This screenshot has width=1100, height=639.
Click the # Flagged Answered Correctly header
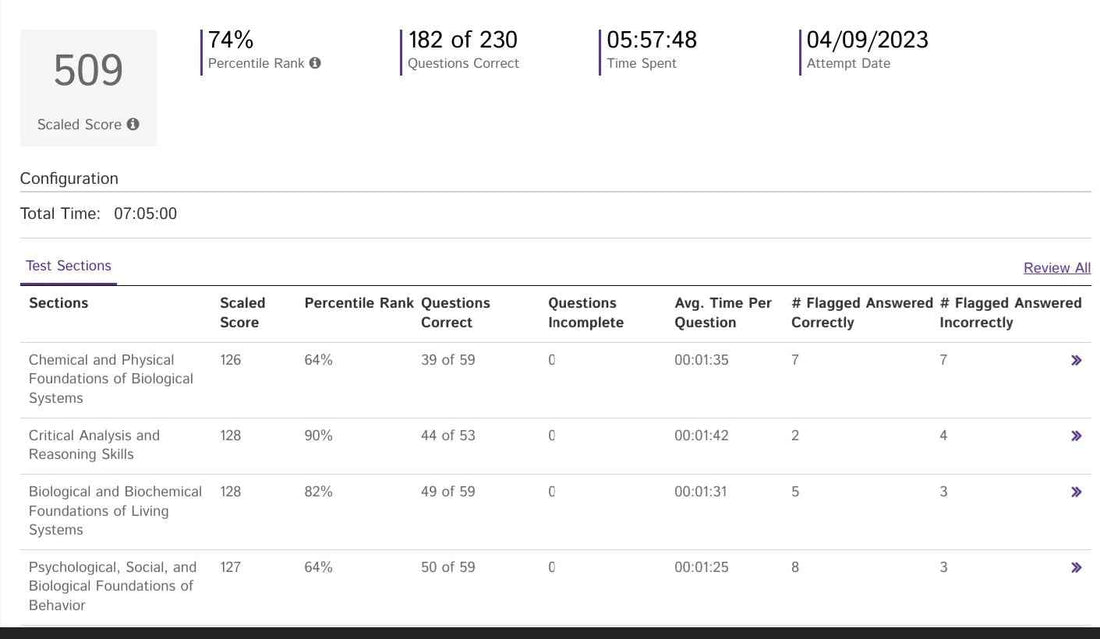(861, 312)
